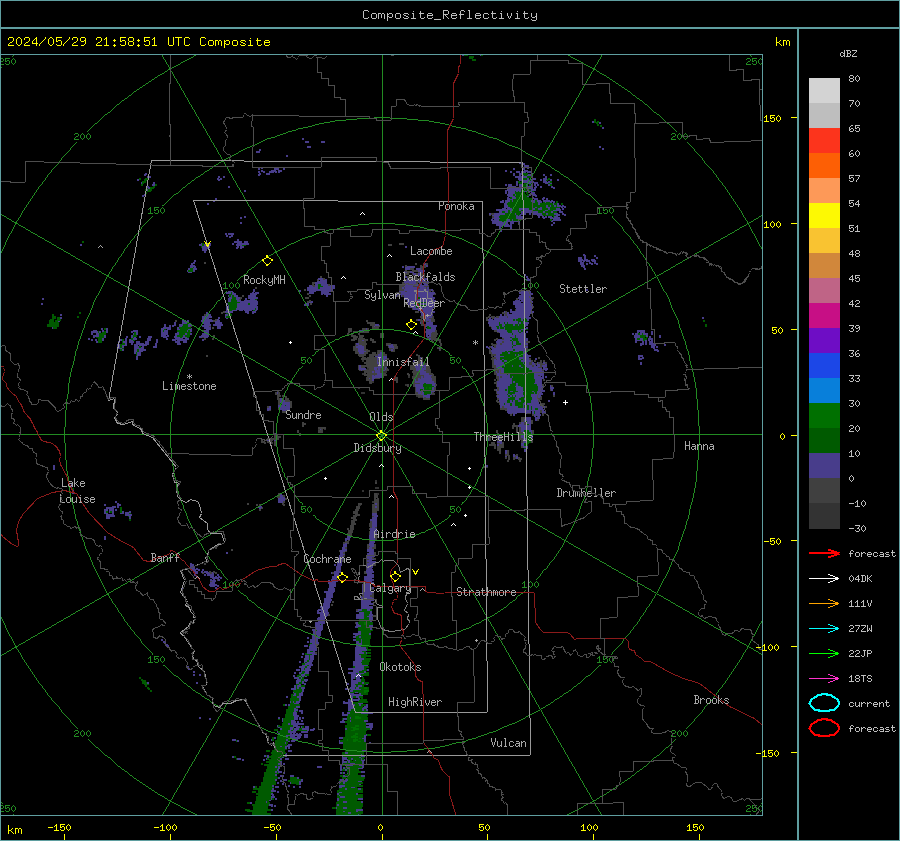Pick the green 22JP arrow symbol
The width and height of the screenshot is (900, 841).
pos(824,653)
